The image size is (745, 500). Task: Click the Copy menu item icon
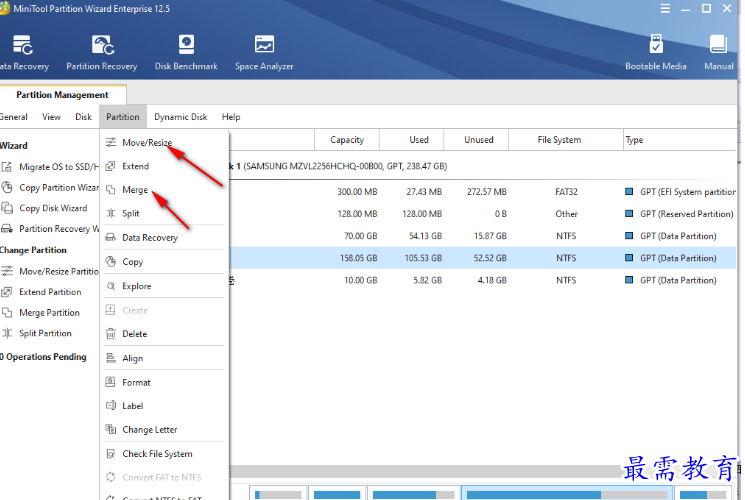click(x=111, y=261)
